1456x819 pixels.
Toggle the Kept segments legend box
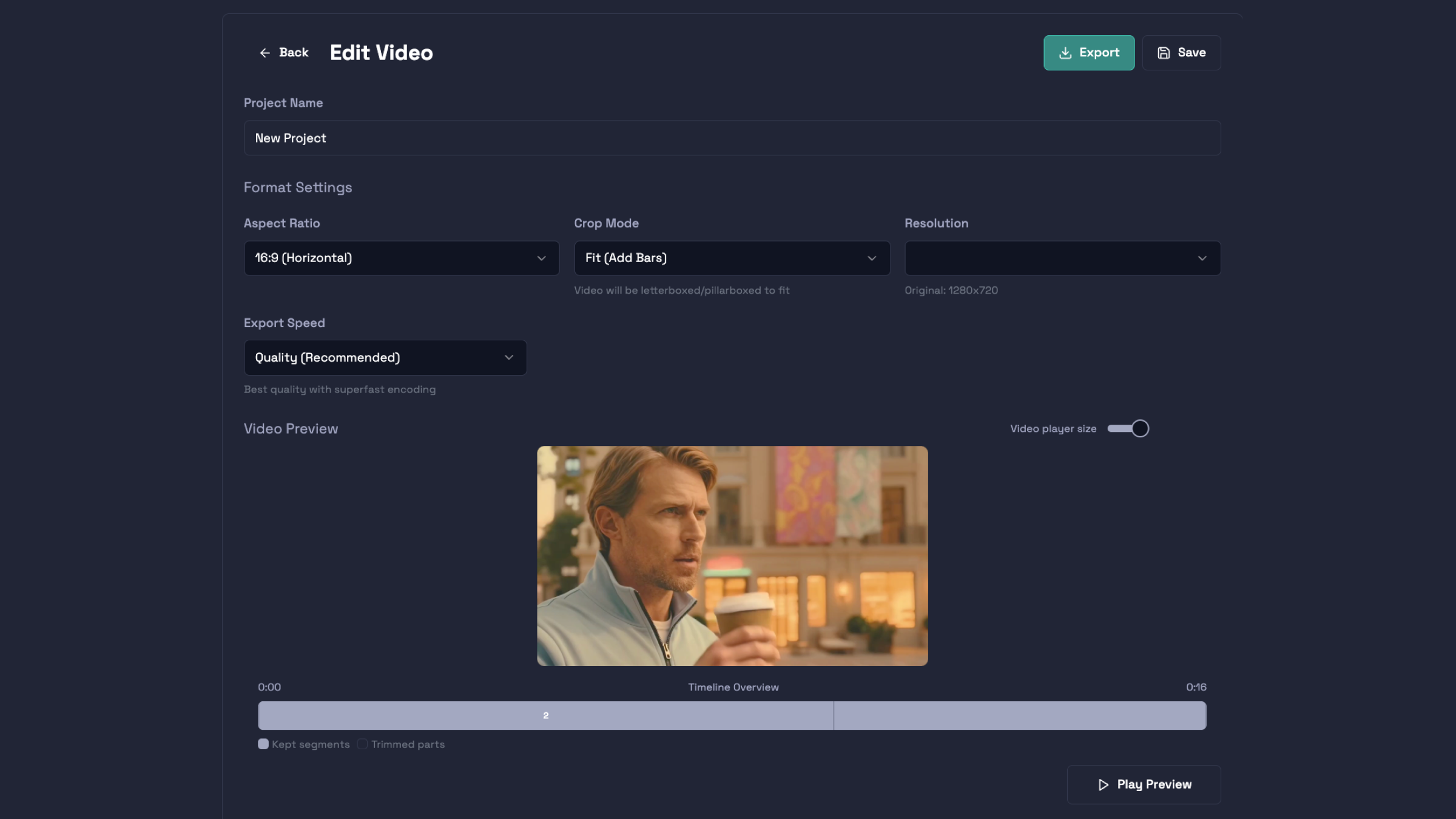coord(263,744)
